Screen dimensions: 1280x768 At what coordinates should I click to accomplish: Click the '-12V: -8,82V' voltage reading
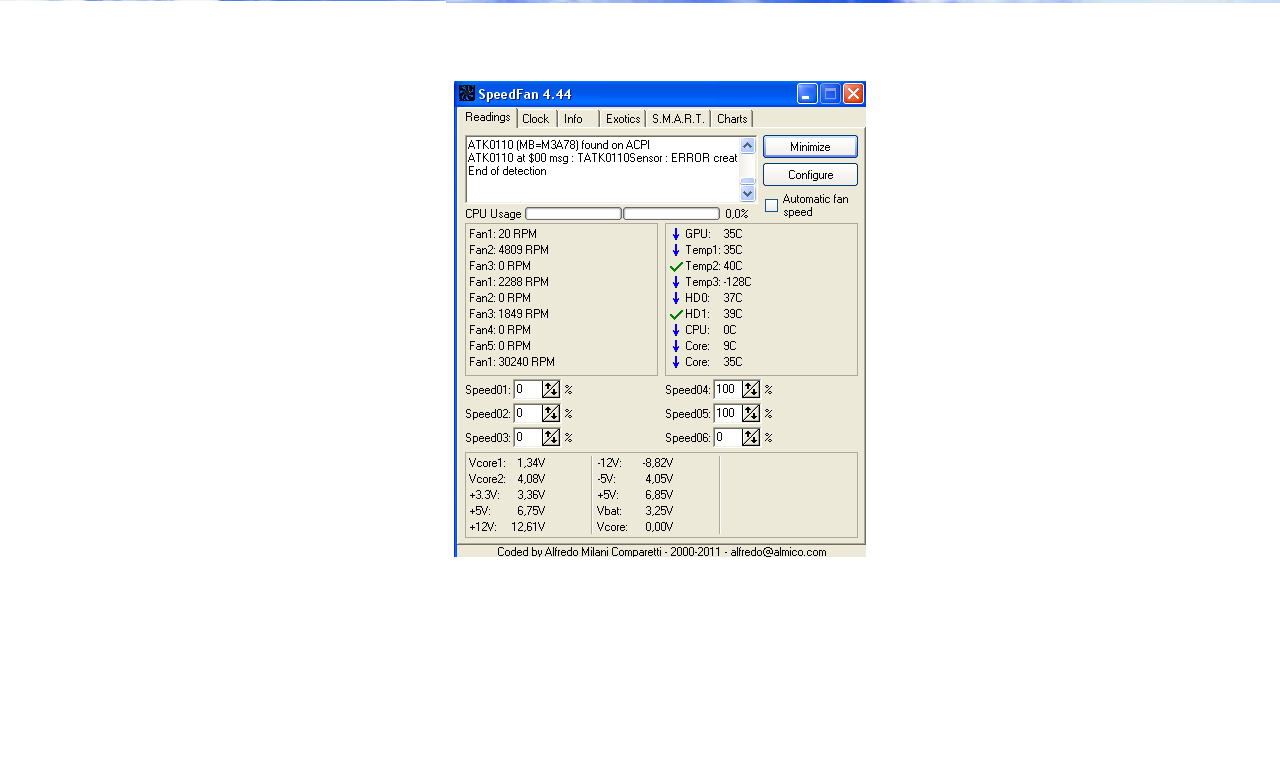[635, 463]
